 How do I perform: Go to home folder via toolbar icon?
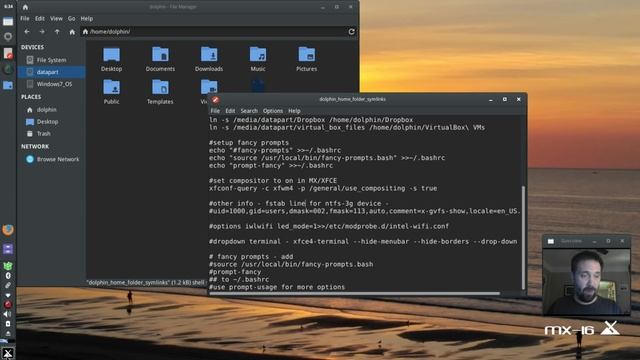(x=72, y=31)
